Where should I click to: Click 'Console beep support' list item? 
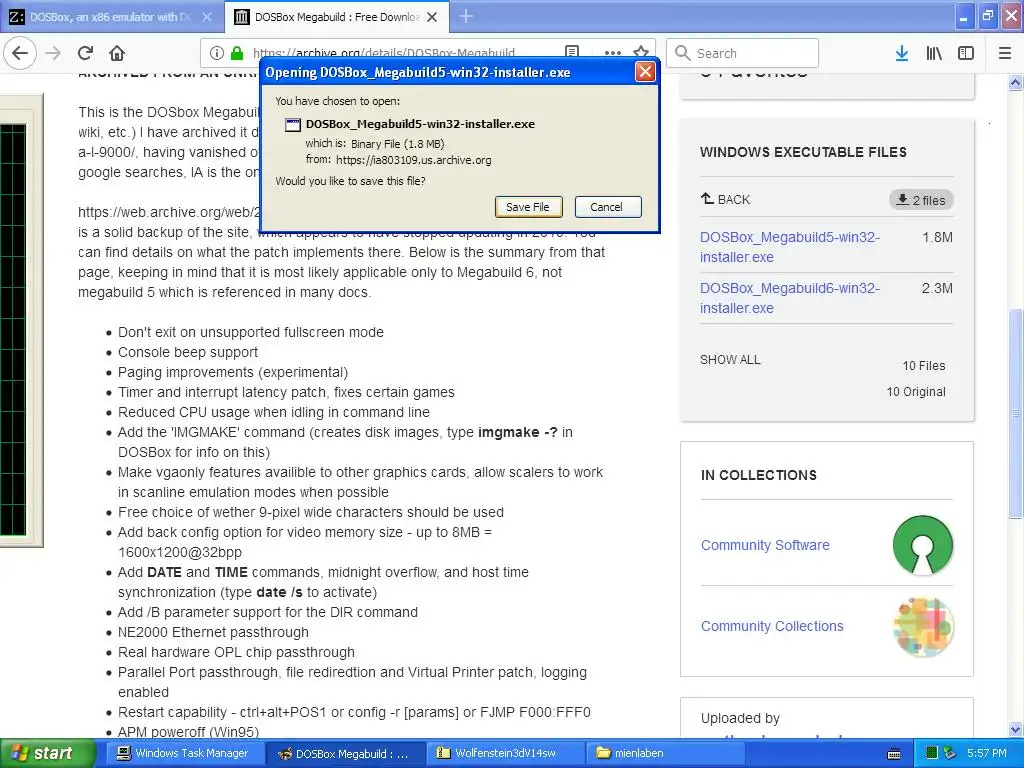pos(188,352)
